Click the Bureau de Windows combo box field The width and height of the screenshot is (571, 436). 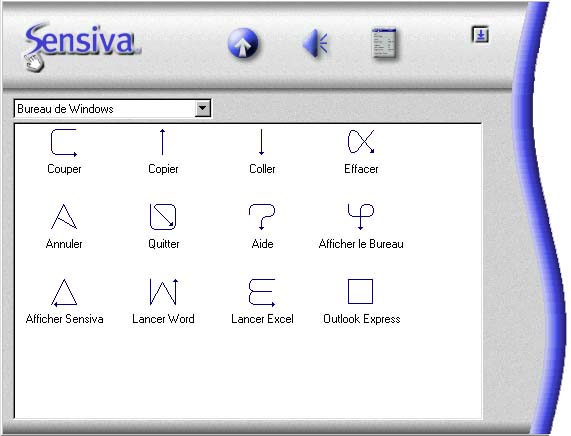point(112,109)
